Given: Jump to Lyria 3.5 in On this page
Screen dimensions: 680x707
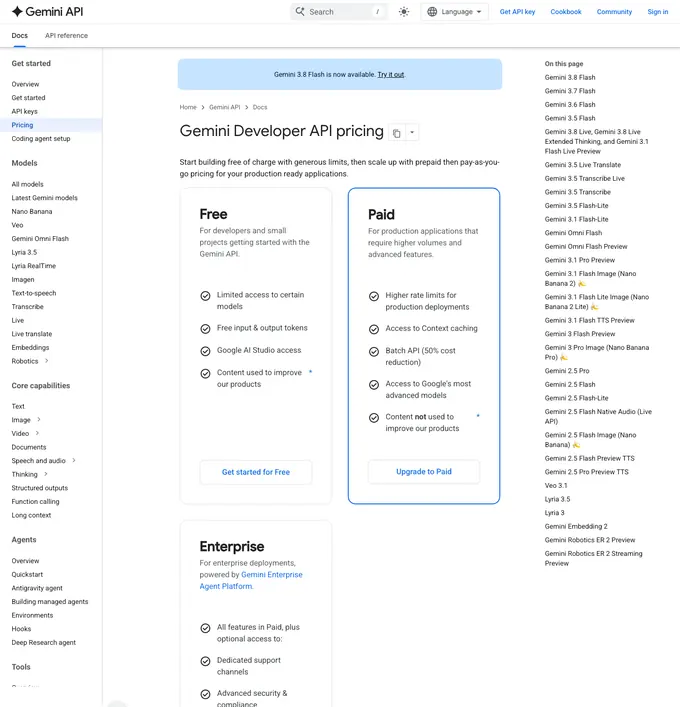Looking at the screenshot, I should 557,499.
